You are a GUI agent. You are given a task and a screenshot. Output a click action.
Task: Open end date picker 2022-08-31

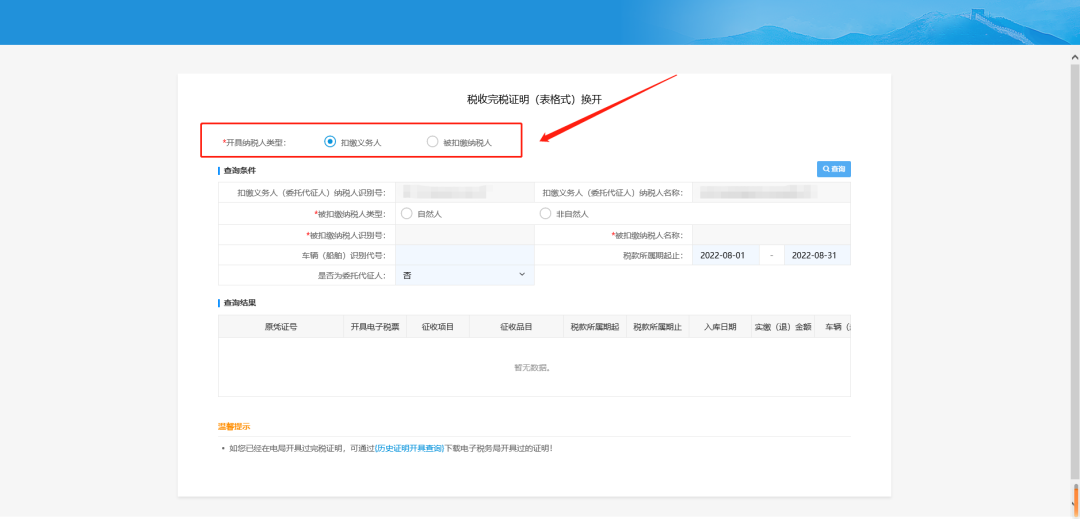(817, 255)
